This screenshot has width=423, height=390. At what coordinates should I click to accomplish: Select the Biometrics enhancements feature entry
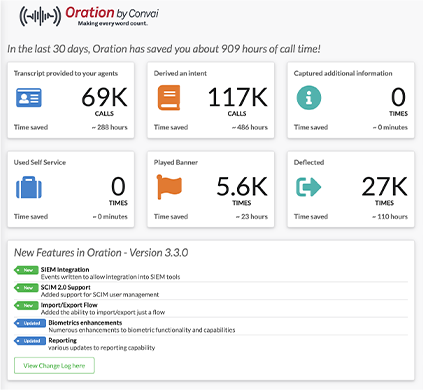211,326
